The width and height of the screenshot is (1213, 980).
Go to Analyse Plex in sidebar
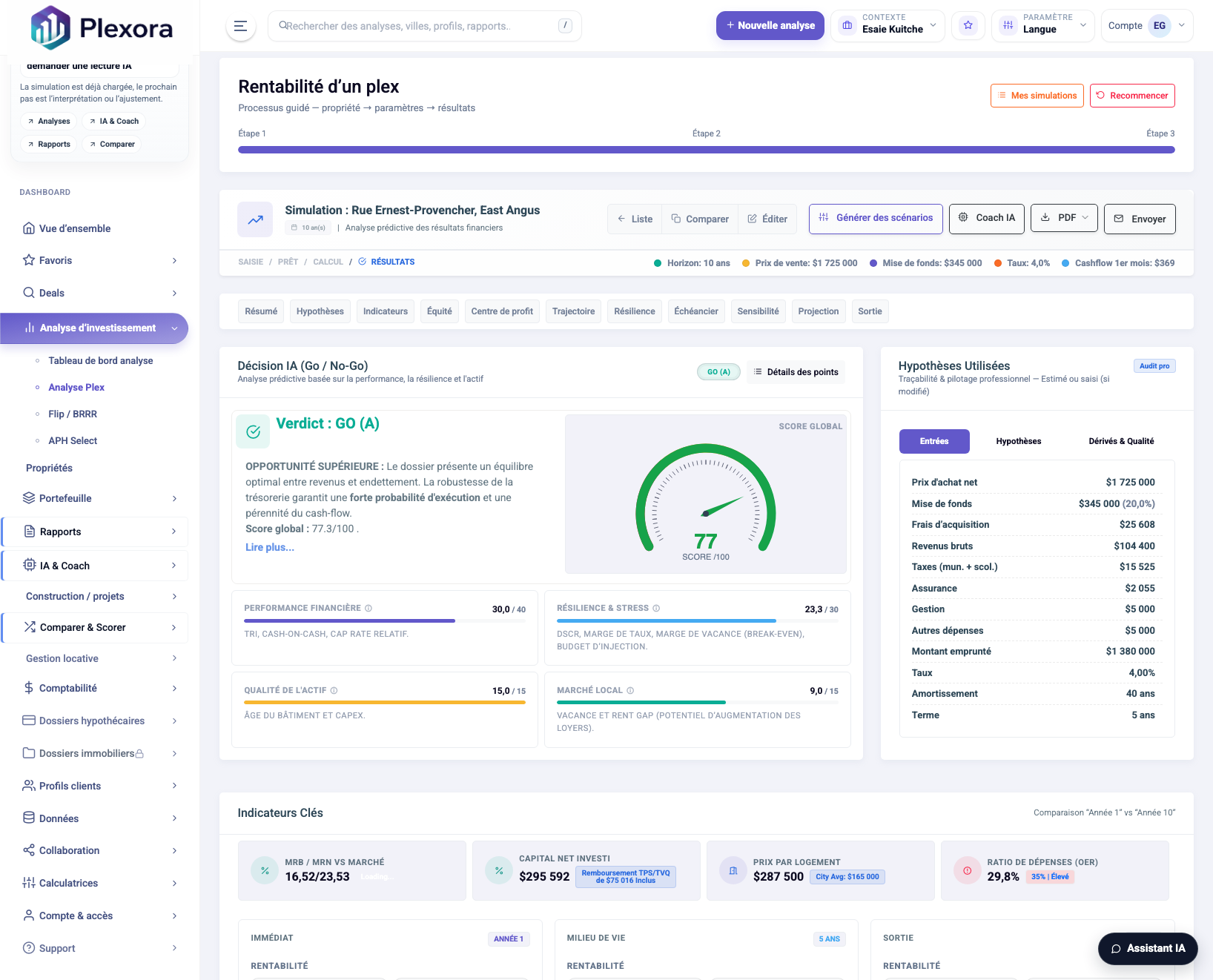tap(76, 388)
